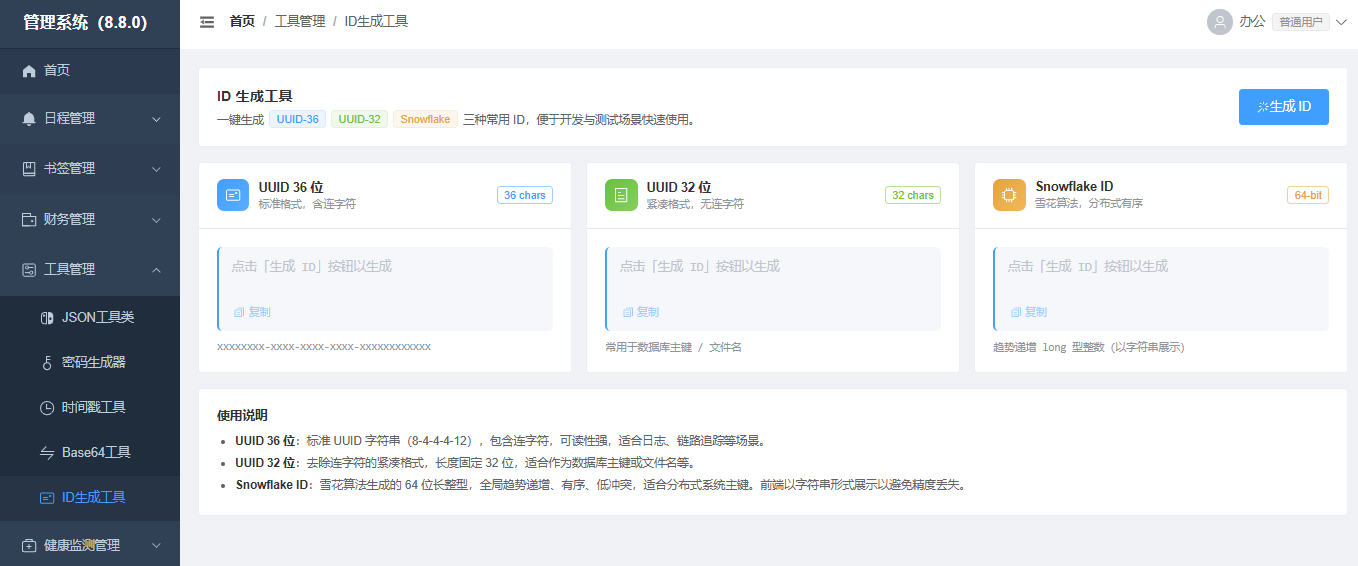Image resolution: width=1358 pixels, height=566 pixels.
Task: Click copy icon in UUID 32 card
Action: coord(626,312)
